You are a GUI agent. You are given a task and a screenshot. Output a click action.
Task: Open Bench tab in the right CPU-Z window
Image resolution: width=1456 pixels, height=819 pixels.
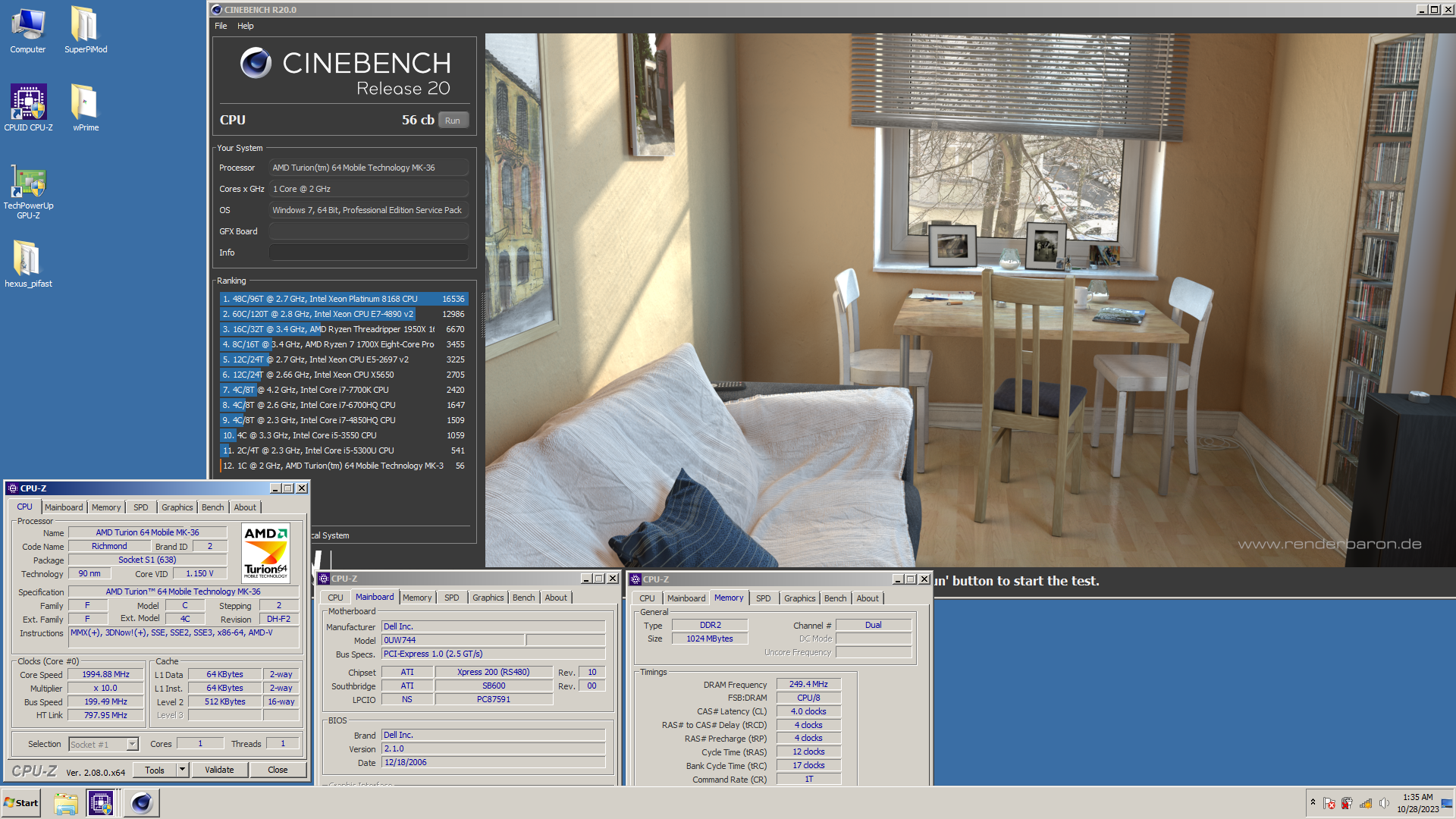(836, 598)
